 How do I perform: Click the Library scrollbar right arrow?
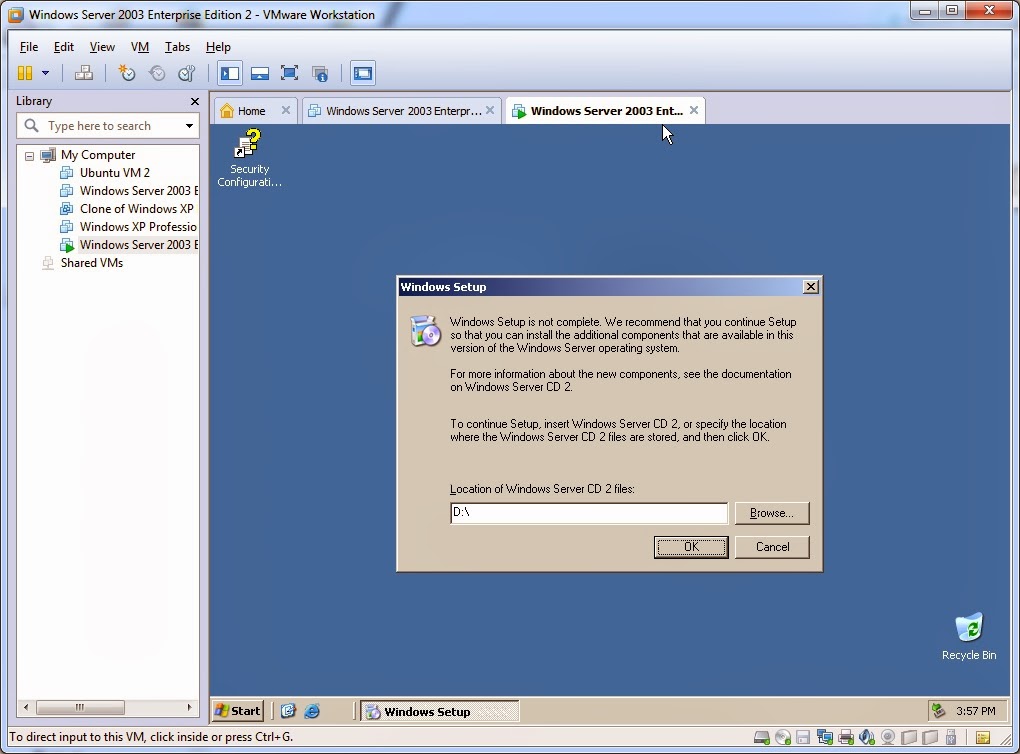189,707
